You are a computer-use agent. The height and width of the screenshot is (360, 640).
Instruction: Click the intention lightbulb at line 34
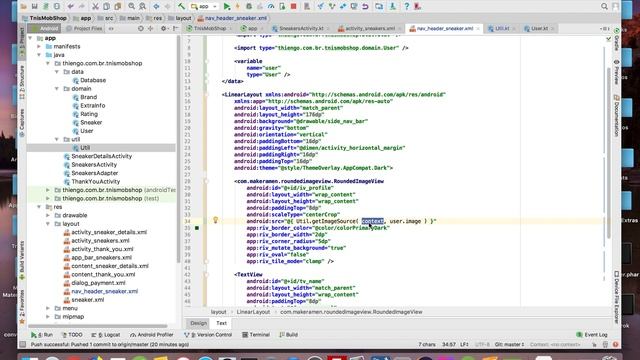coord(216,220)
